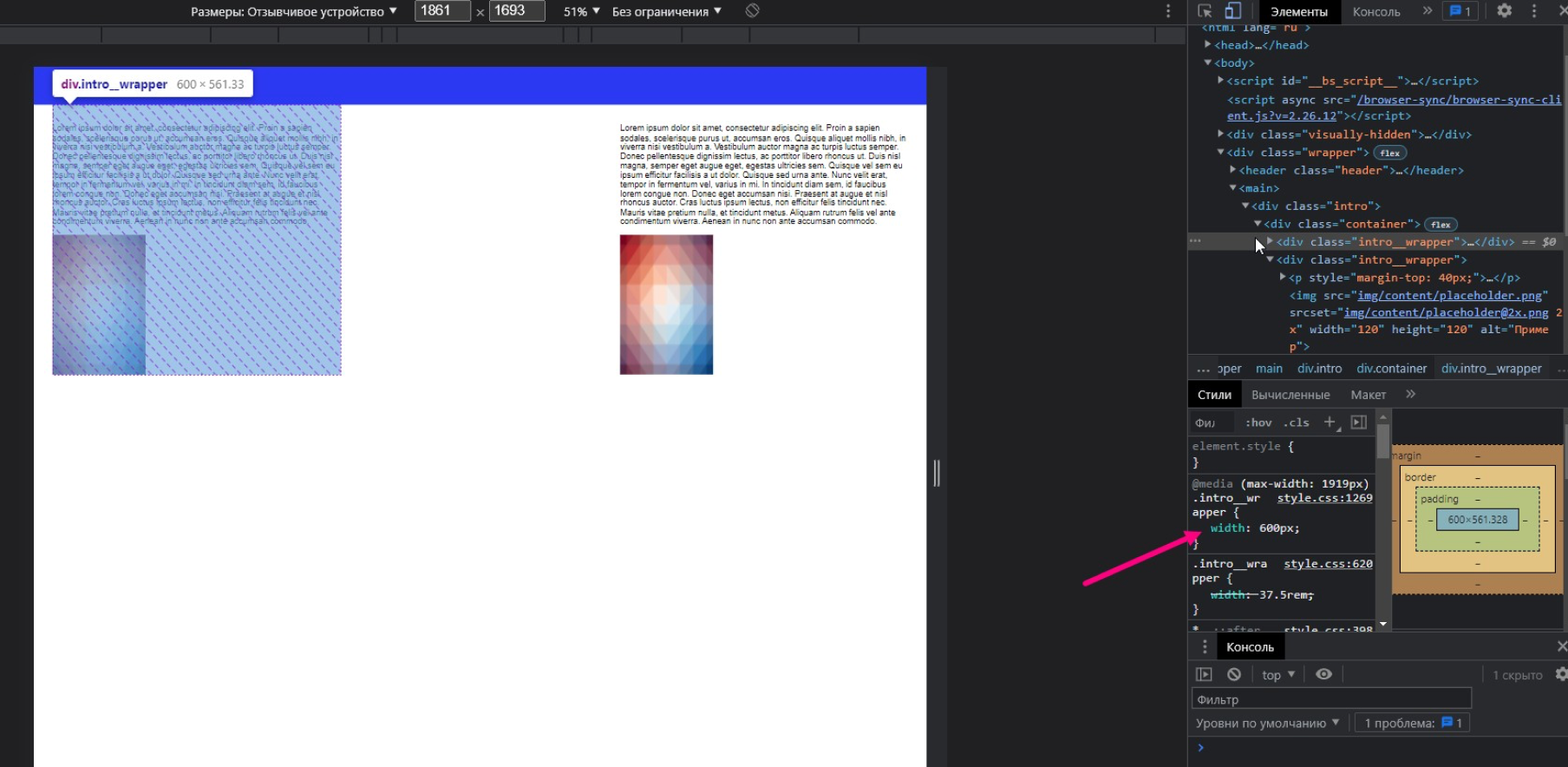Switch to the Вычисленные tab
1568x767 pixels.
click(1290, 395)
